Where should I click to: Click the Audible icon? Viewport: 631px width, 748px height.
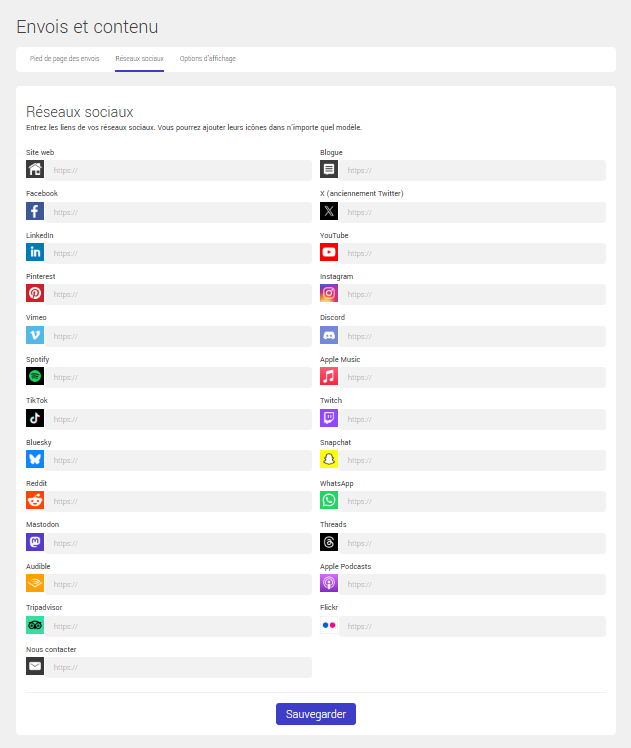(x=35, y=583)
